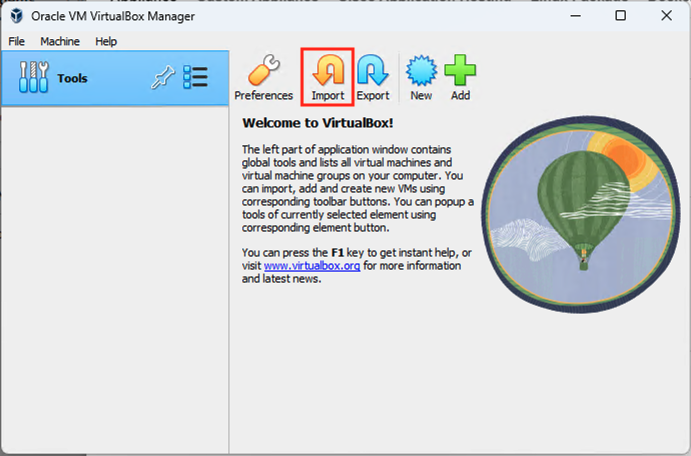Open the Tools list menu icon
Image resolution: width=691 pixels, height=456 pixels.
[195, 78]
